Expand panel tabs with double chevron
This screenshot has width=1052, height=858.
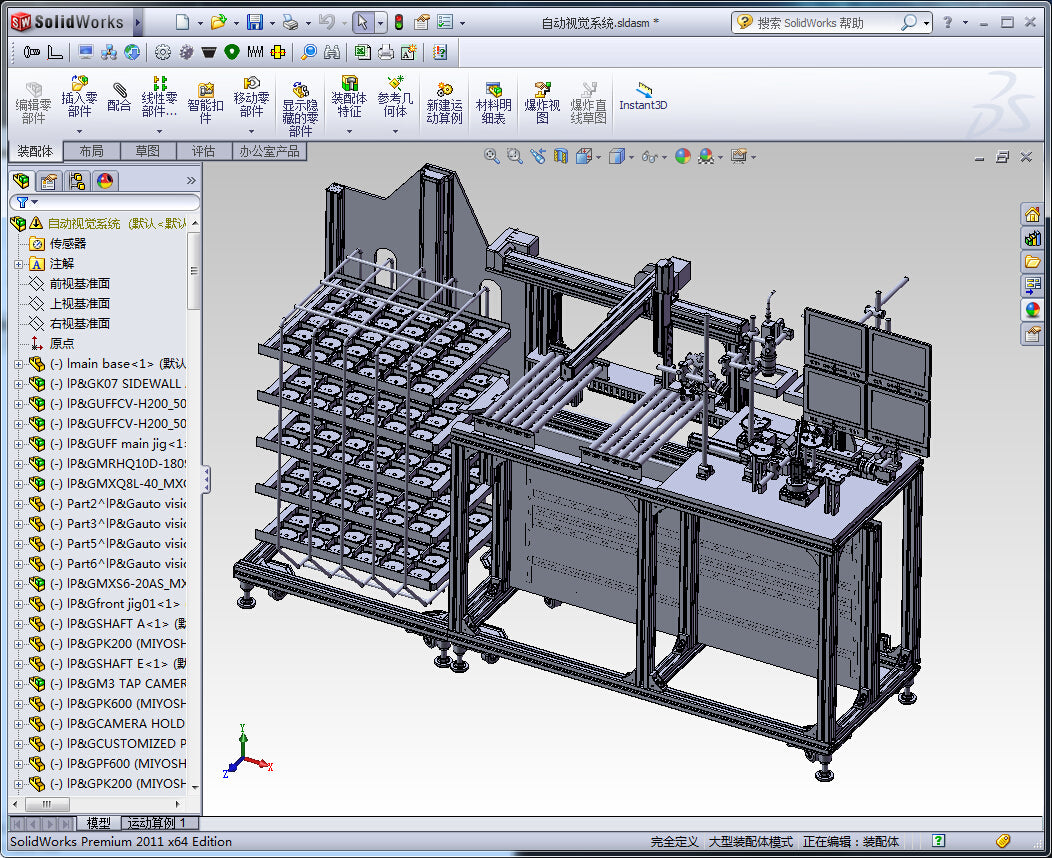click(191, 180)
